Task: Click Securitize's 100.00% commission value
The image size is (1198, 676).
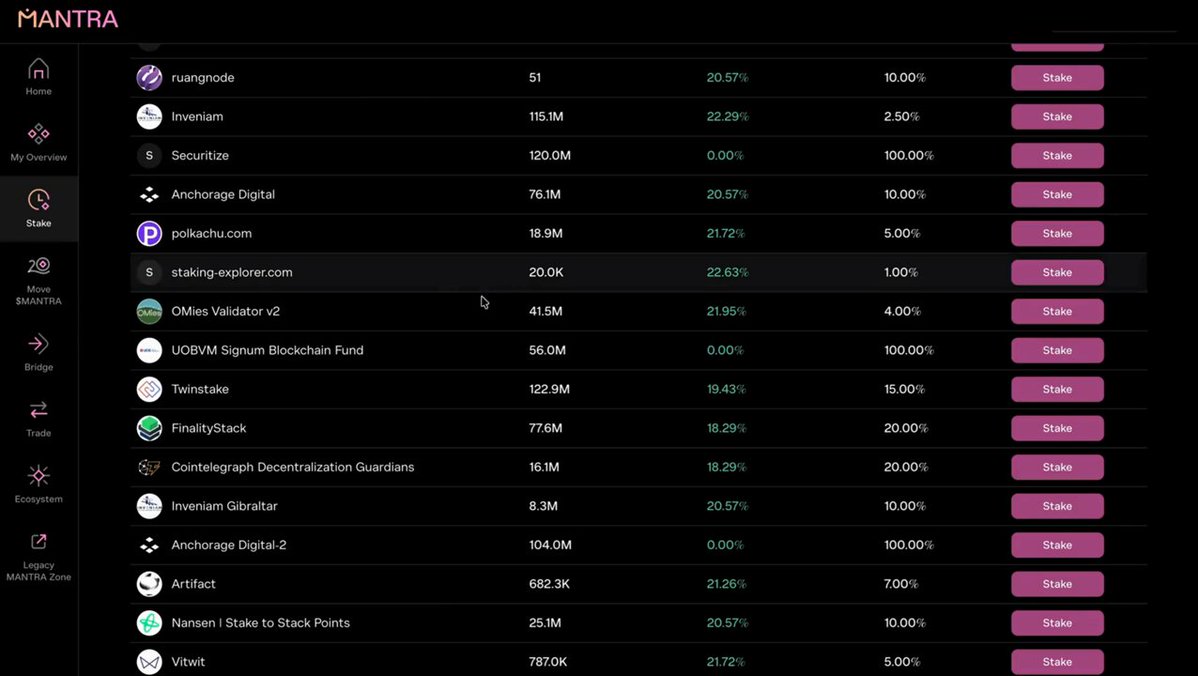Action: coord(908,155)
